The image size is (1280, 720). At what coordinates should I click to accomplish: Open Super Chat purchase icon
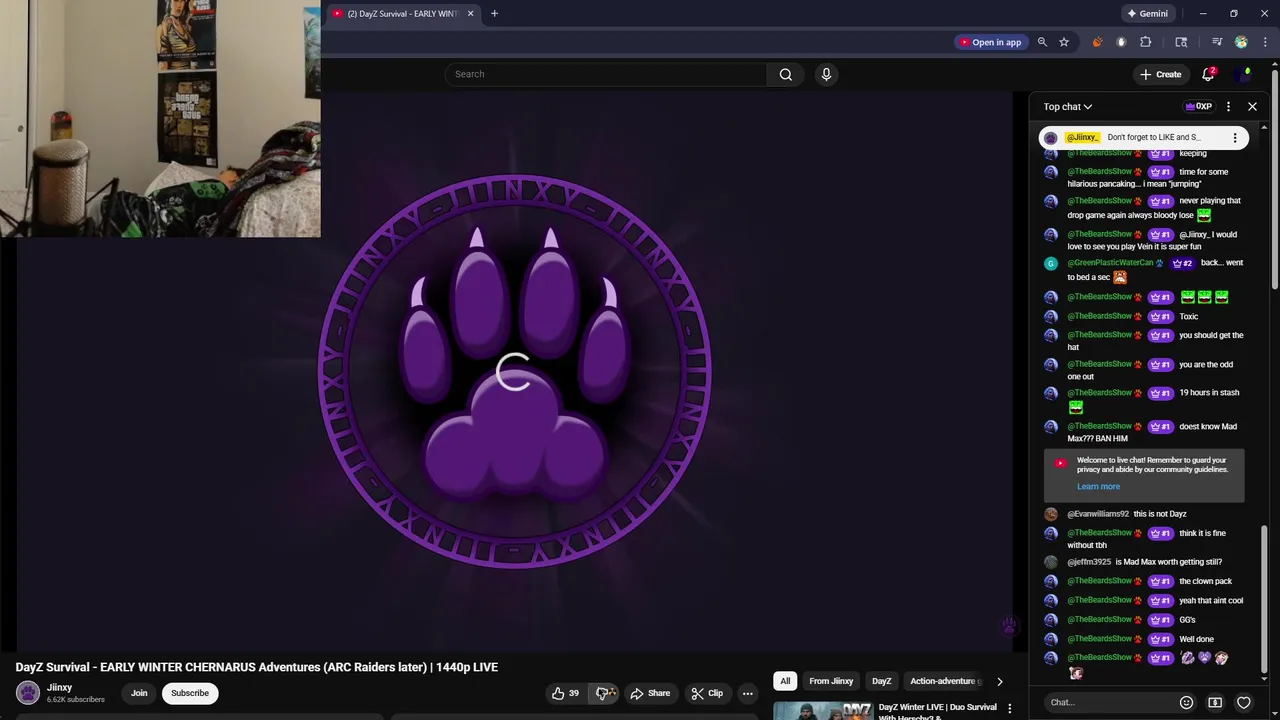1215,702
